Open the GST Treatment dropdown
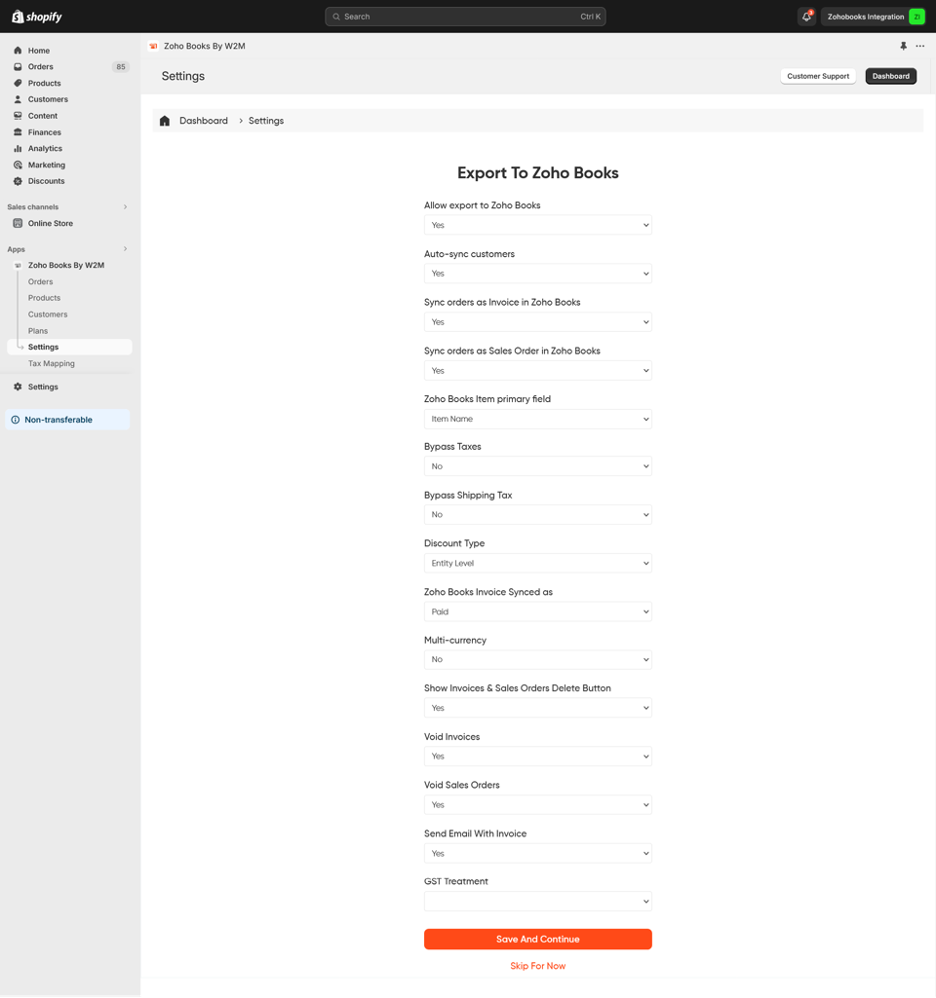This screenshot has height=998, width=936. [537, 901]
